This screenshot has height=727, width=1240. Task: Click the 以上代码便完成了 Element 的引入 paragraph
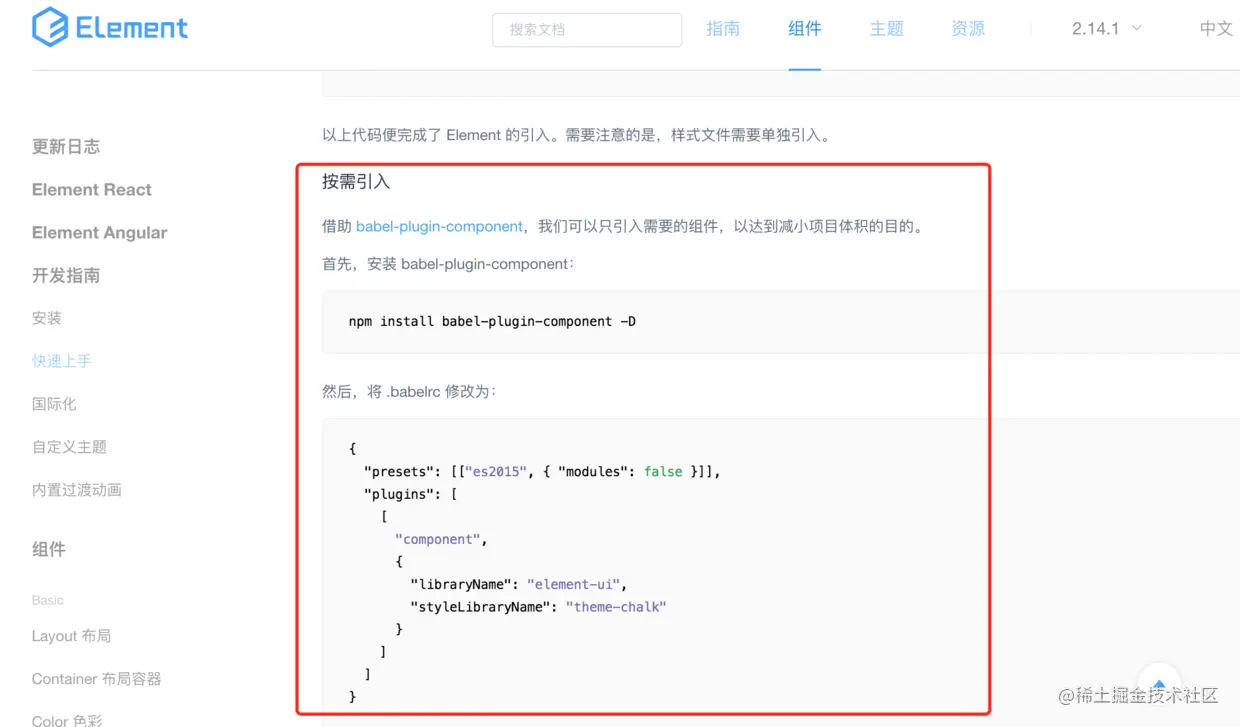click(576, 135)
